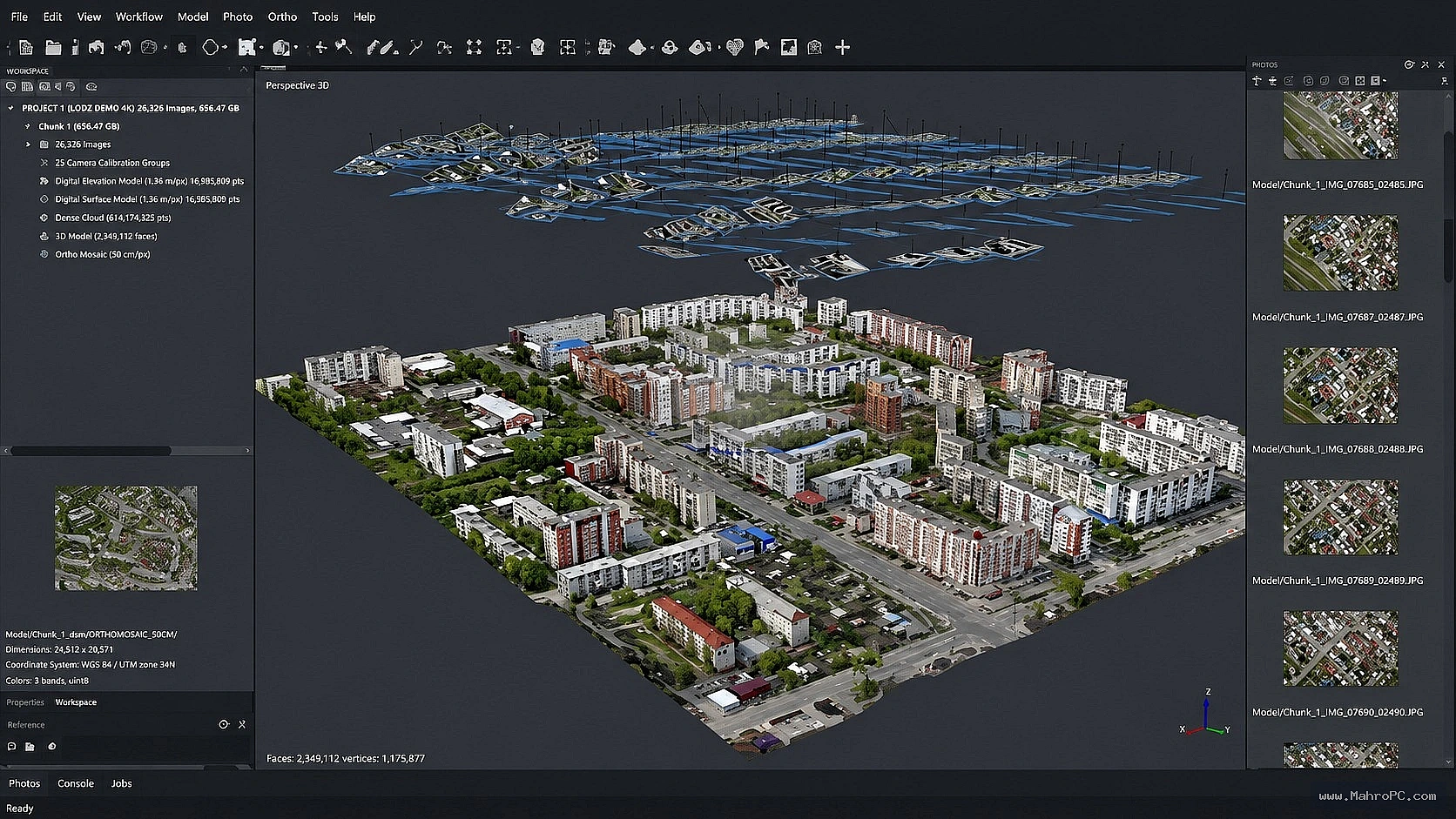
Task: Click the folder icon in the Reference toolbar
Action: coord(30,746)
